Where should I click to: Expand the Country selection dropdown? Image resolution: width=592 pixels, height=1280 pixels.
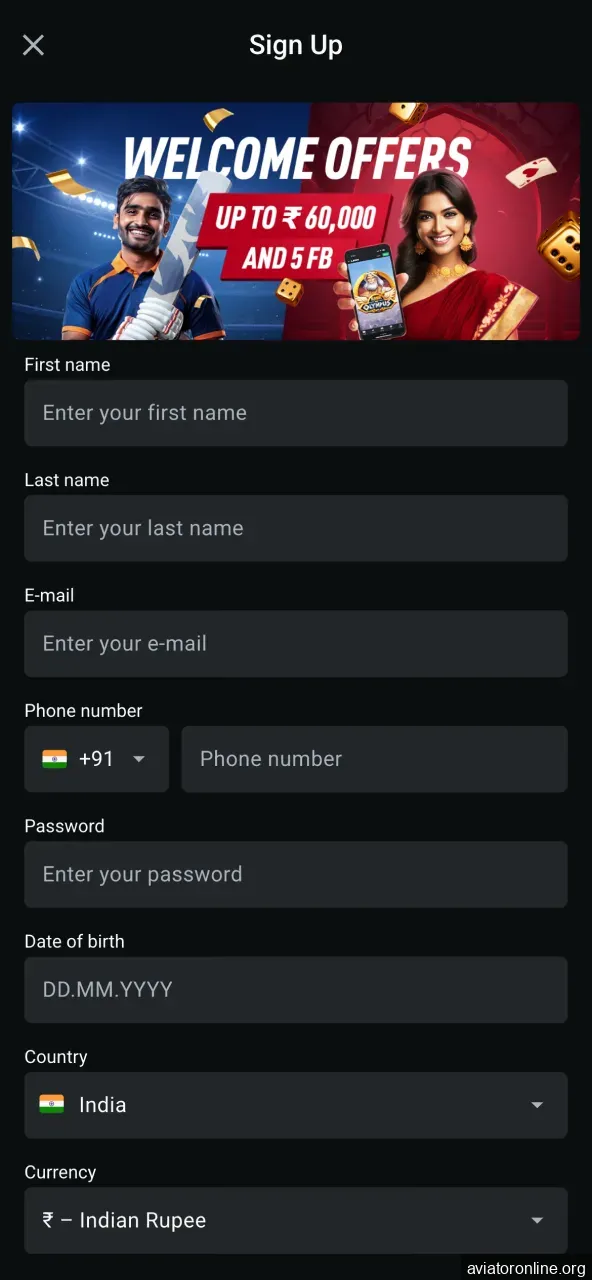(537, 1105)
